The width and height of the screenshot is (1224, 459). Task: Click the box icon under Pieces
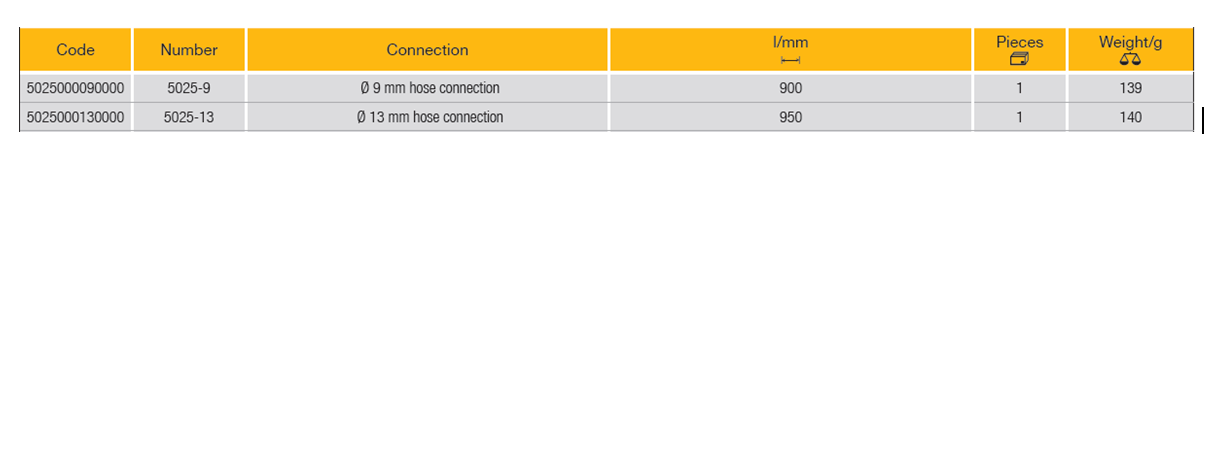tap(1019, 60)
